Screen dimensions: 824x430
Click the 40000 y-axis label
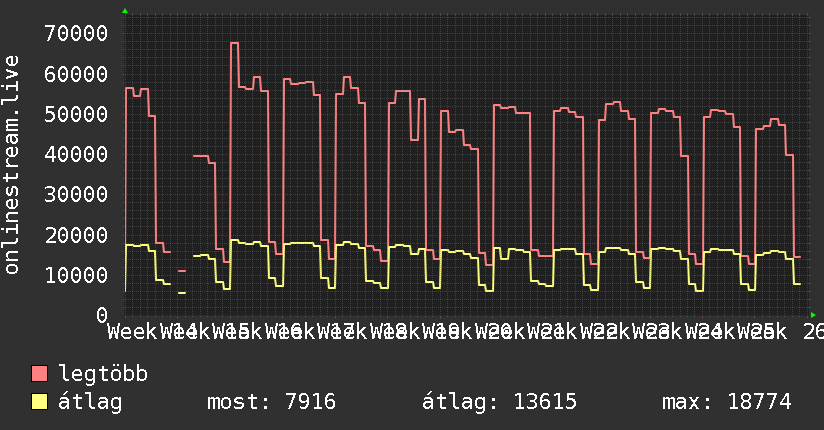click(76, 155)
